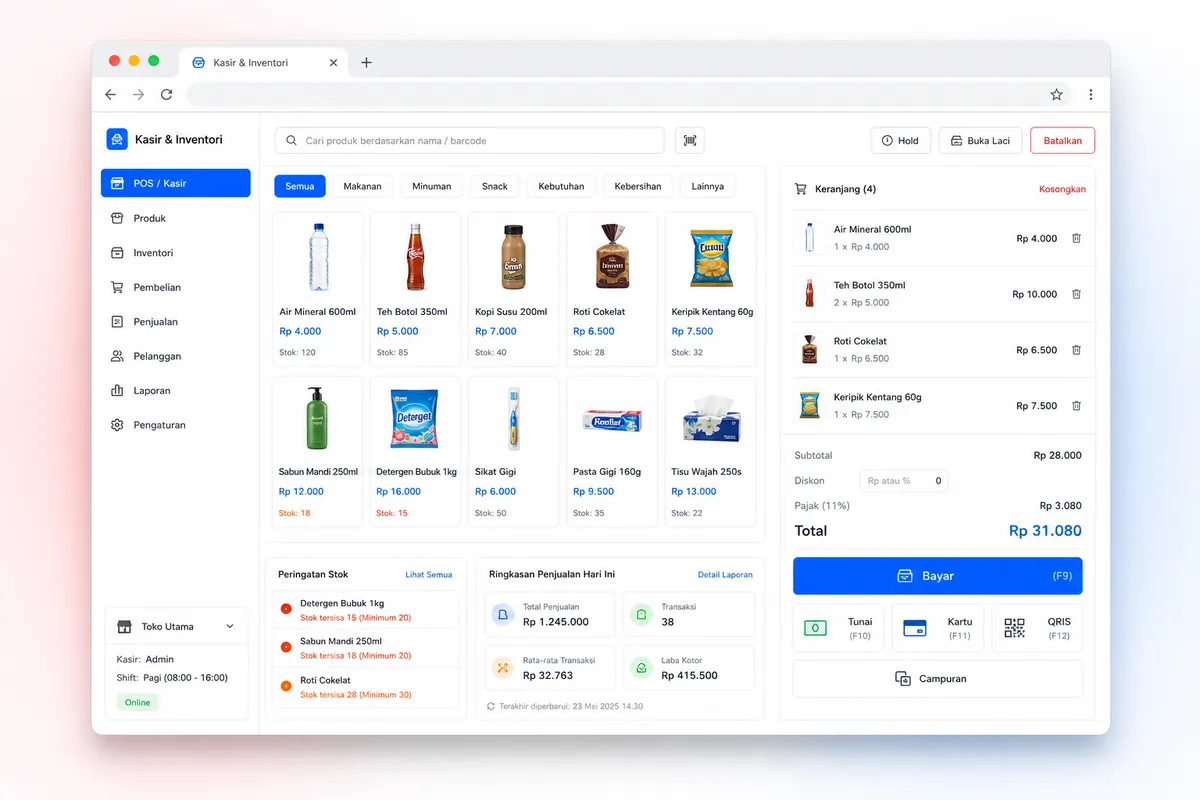Open the Detergen Bubuk 1kg stock warning

[x=365, y=610]
